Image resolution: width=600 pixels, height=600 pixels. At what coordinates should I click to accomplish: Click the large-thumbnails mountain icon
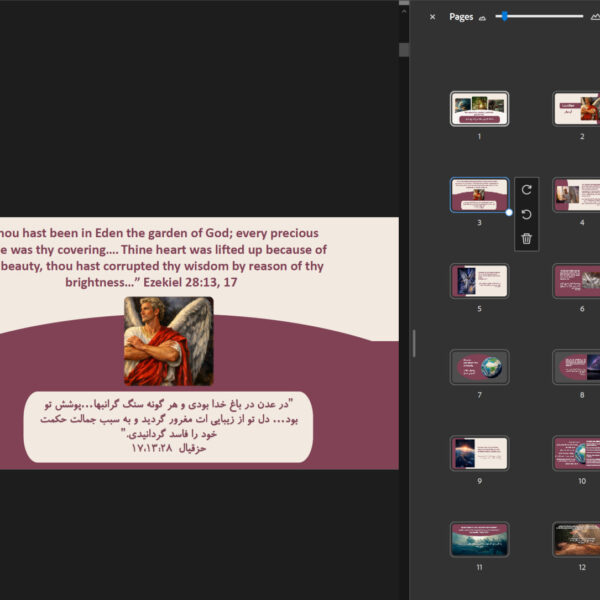(595, 17)
